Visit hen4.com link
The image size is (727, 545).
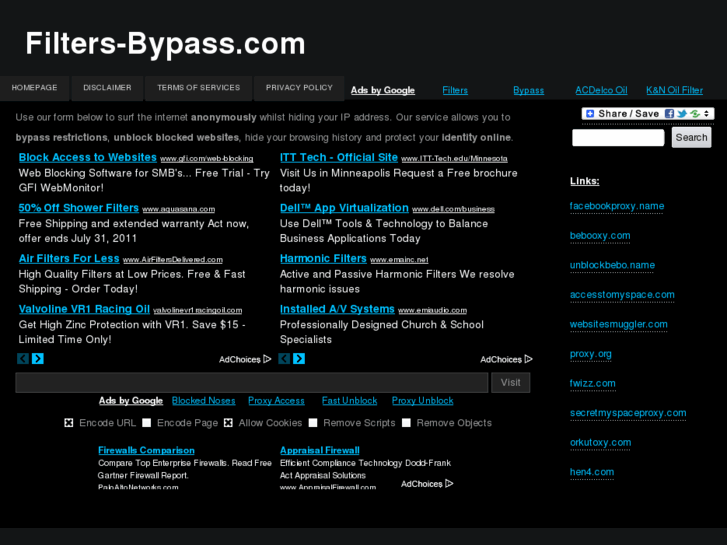pyautogui.click(x=592, y=472)
